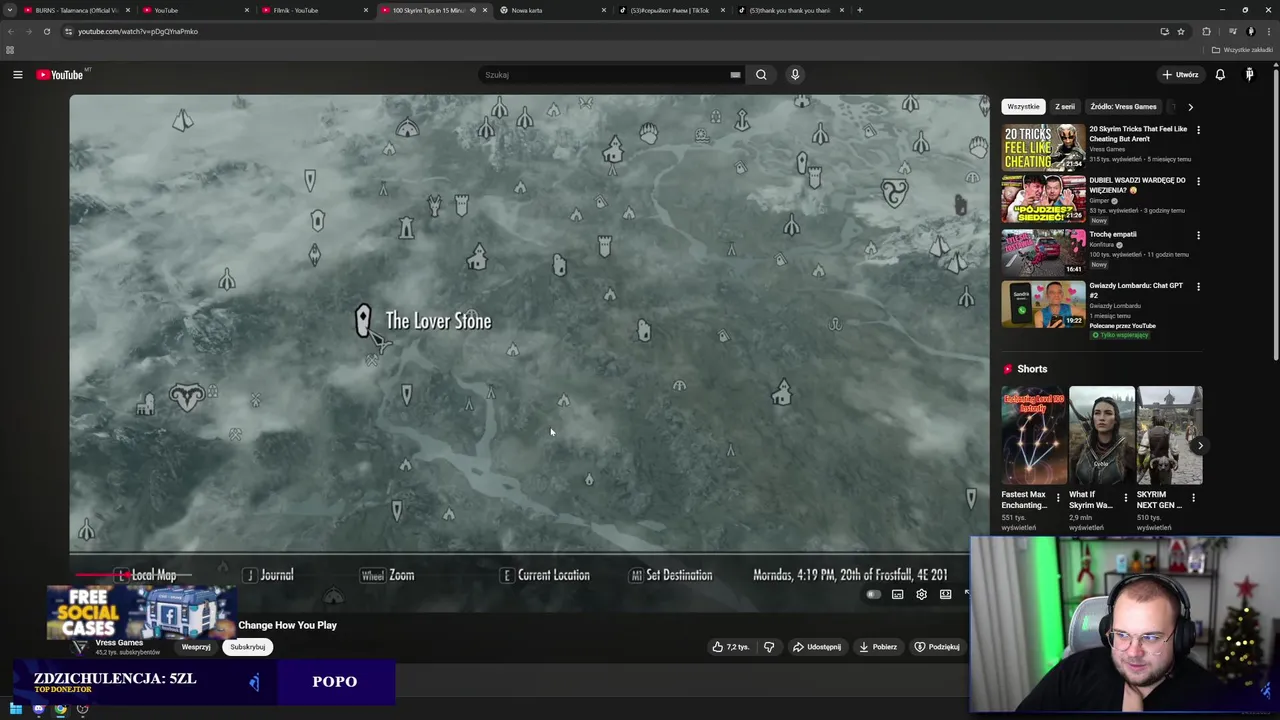This screenshot has height=720, width=1280.
Task: Open the SKYRIM NEXT GEN short
Action: 1169,435
